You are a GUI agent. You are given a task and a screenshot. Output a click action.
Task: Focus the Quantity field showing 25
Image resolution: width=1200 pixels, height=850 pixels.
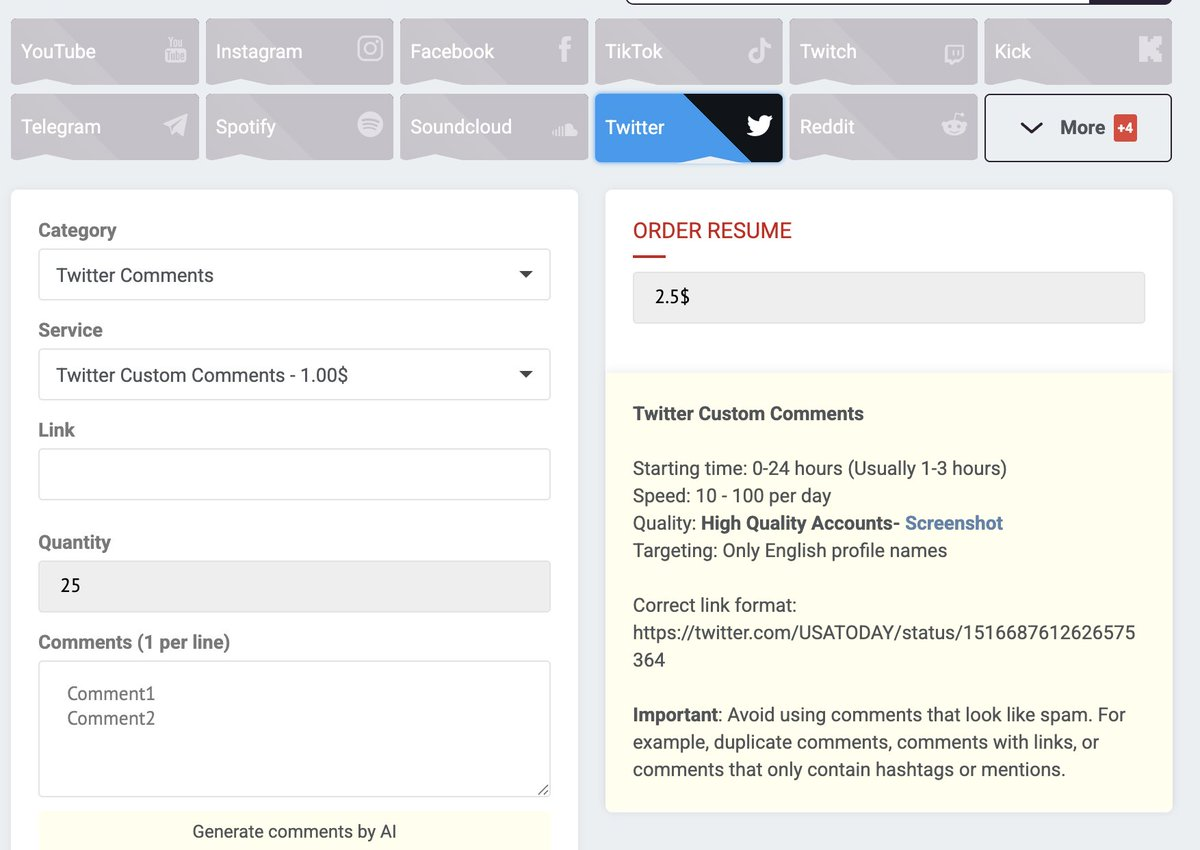click(x=294, y=586)
